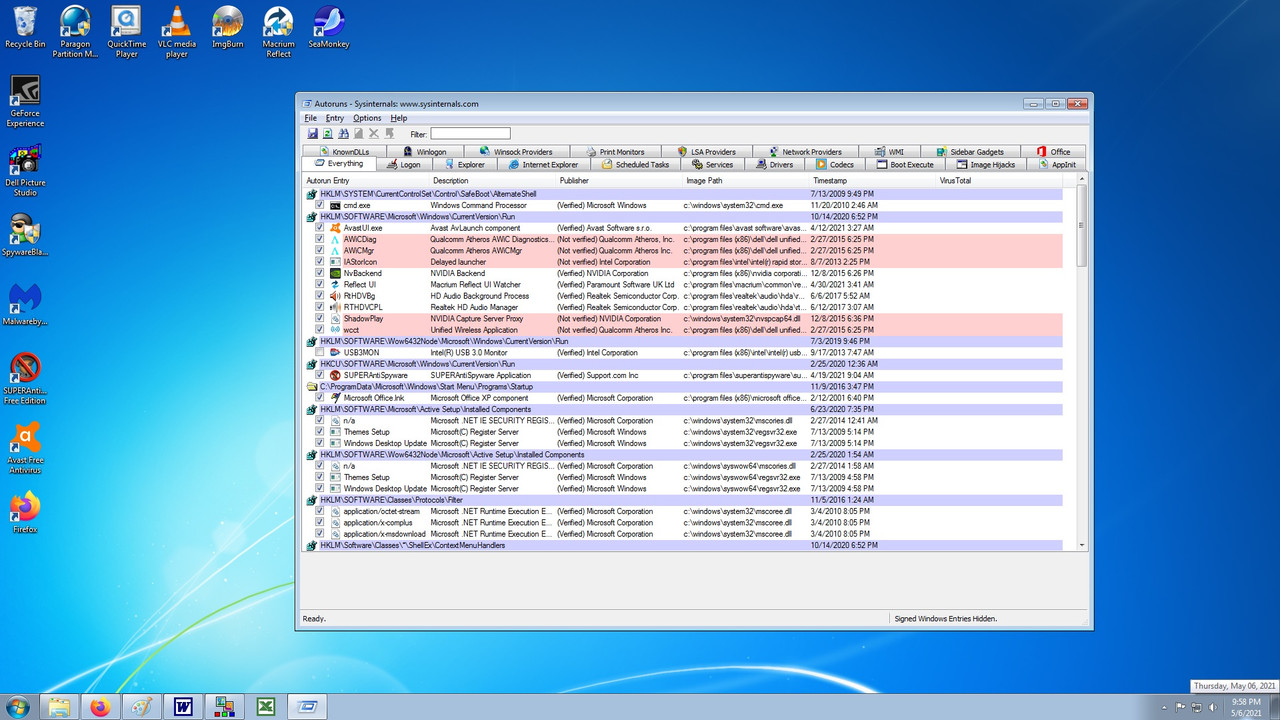Click inside the Filter text box
The height and width of the screenshot is (720, 1280).
click(x=470, y=133)
